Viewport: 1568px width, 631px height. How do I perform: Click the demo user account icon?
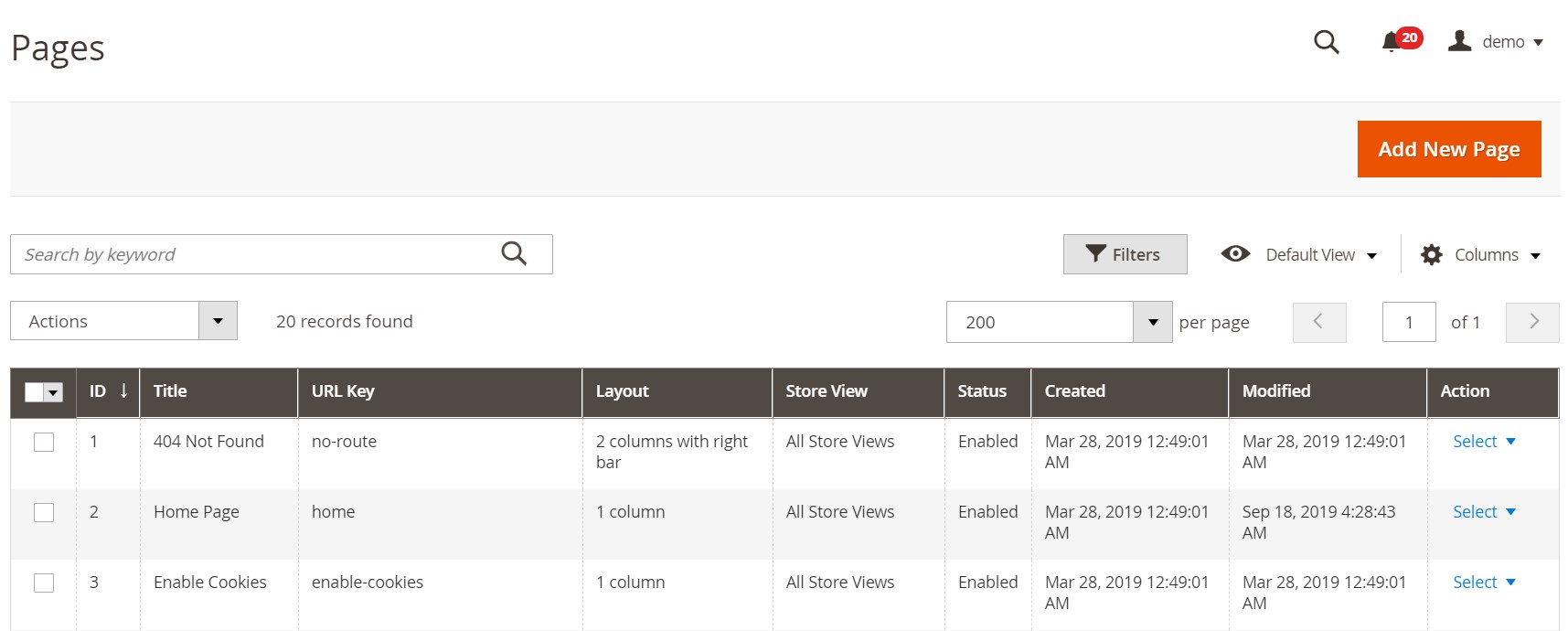1459,41
